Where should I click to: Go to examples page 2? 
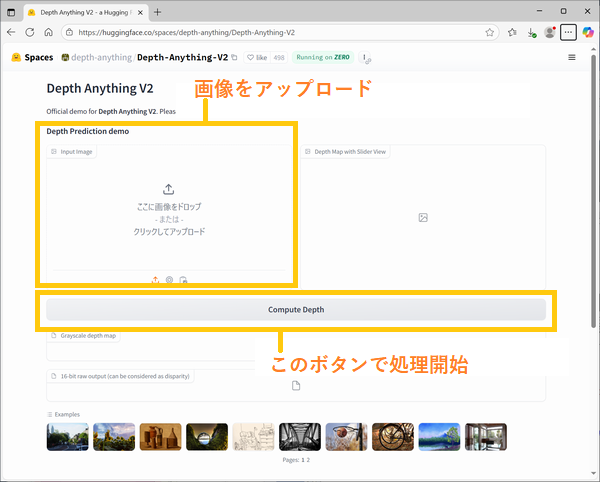pyautogui.click(x=308, y=460)
